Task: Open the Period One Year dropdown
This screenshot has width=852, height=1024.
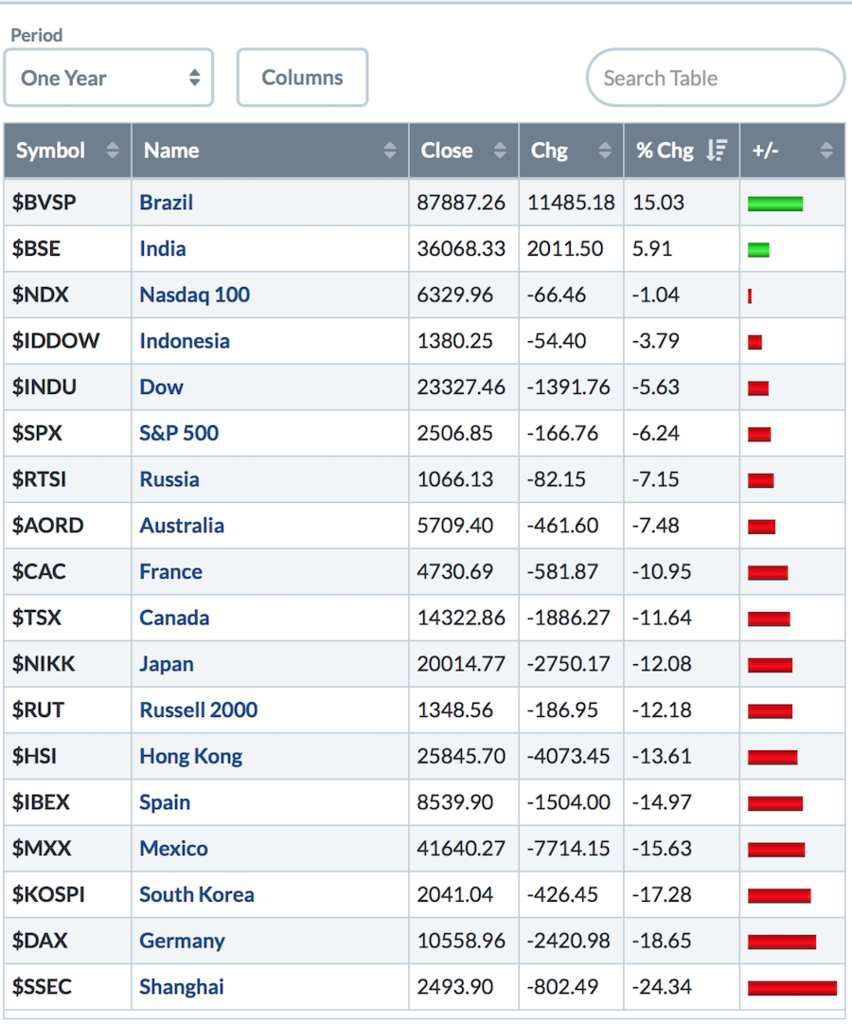Action: (x=109, y=78)
